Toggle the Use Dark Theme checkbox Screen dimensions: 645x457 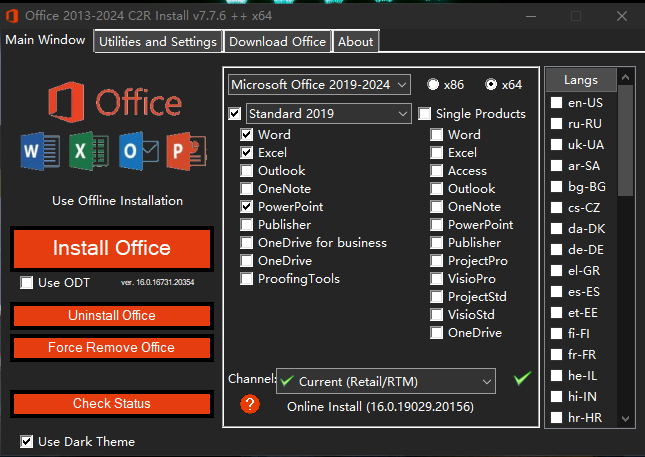(26, 441)
